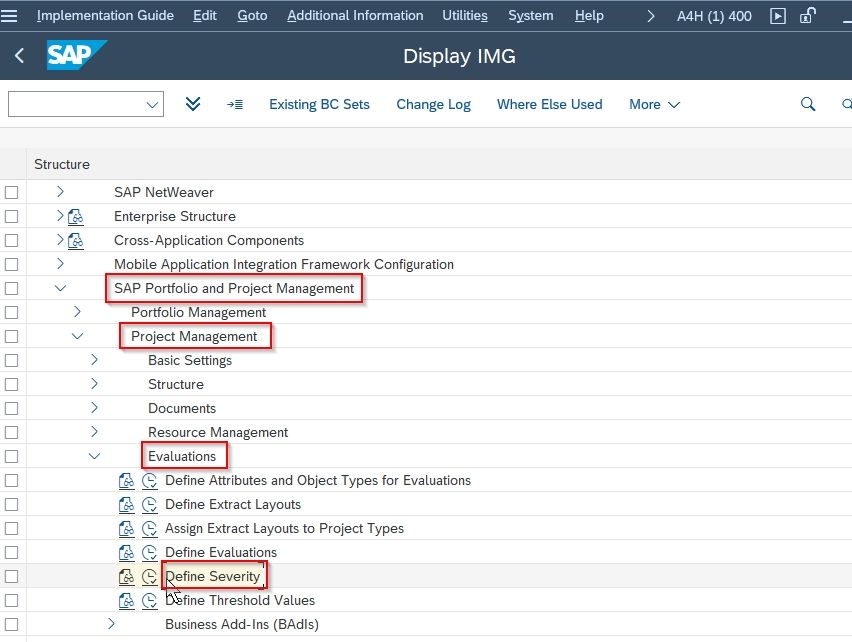Expand Mobile Application Integration Framework node
This screenshot has width=852, height=642.
coord(60,264)
